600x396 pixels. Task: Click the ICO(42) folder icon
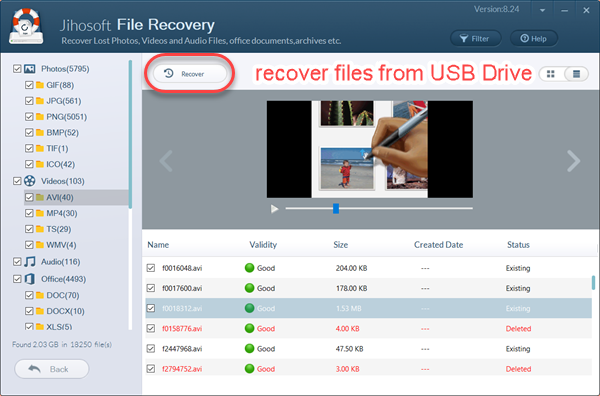tap(40, 164)
